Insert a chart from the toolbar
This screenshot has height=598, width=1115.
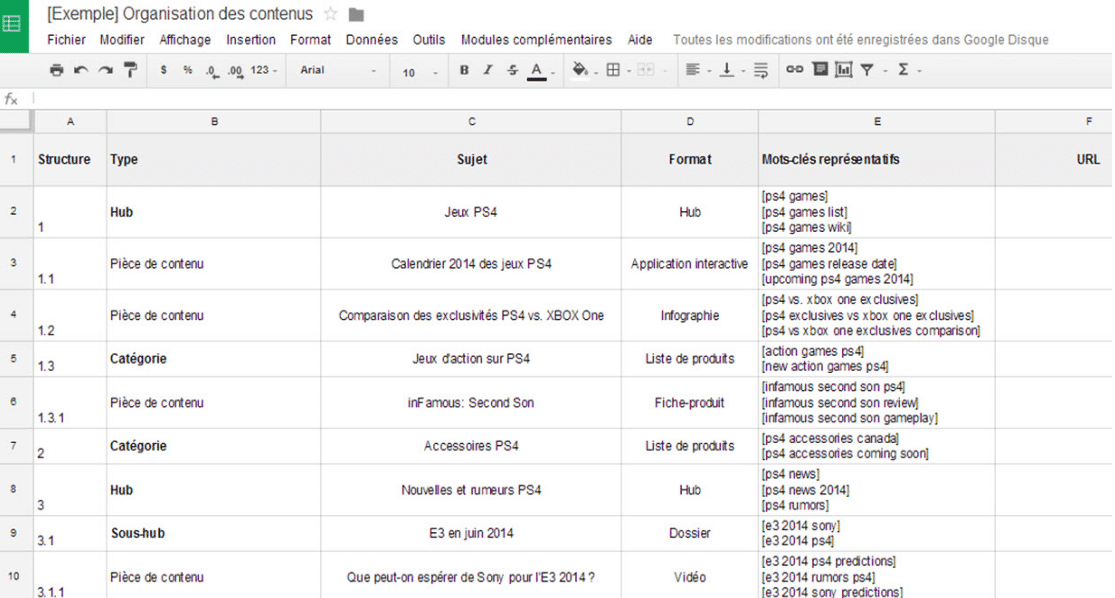pyautogui.click(x=844, y=70)
